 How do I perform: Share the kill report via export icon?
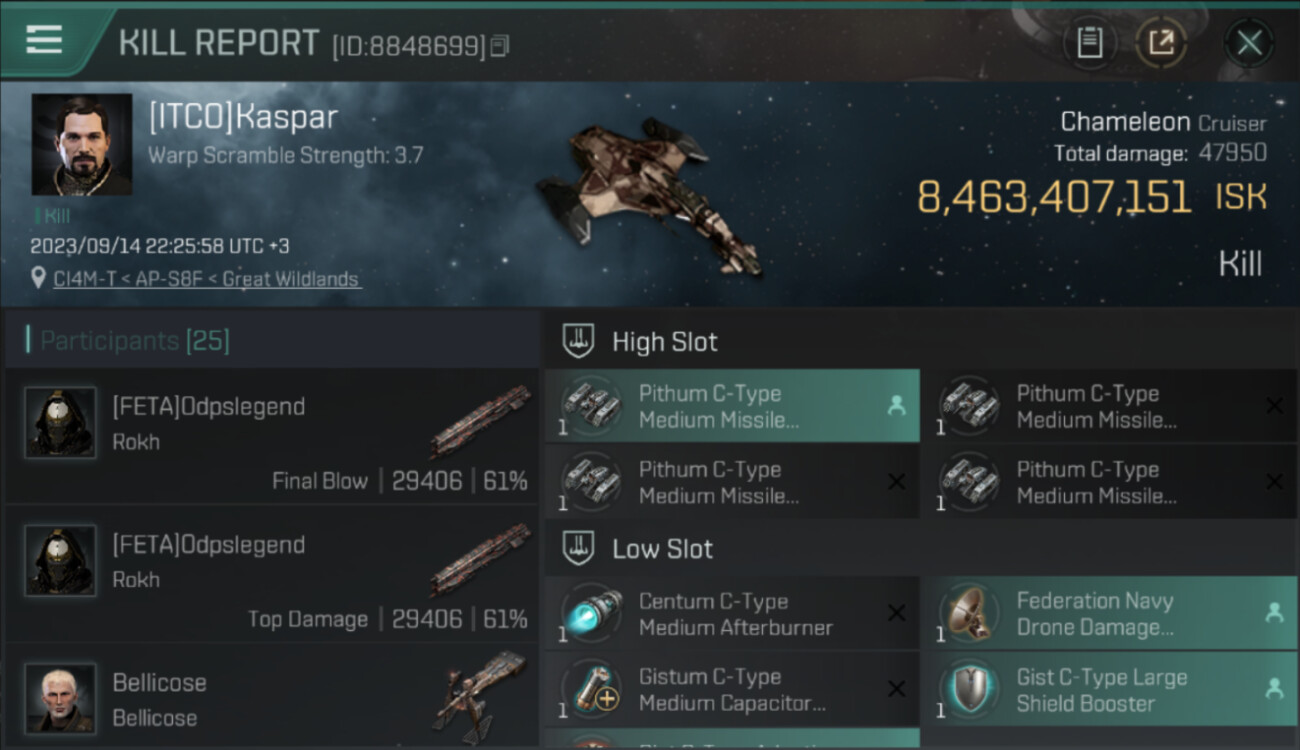[1161, 42]
